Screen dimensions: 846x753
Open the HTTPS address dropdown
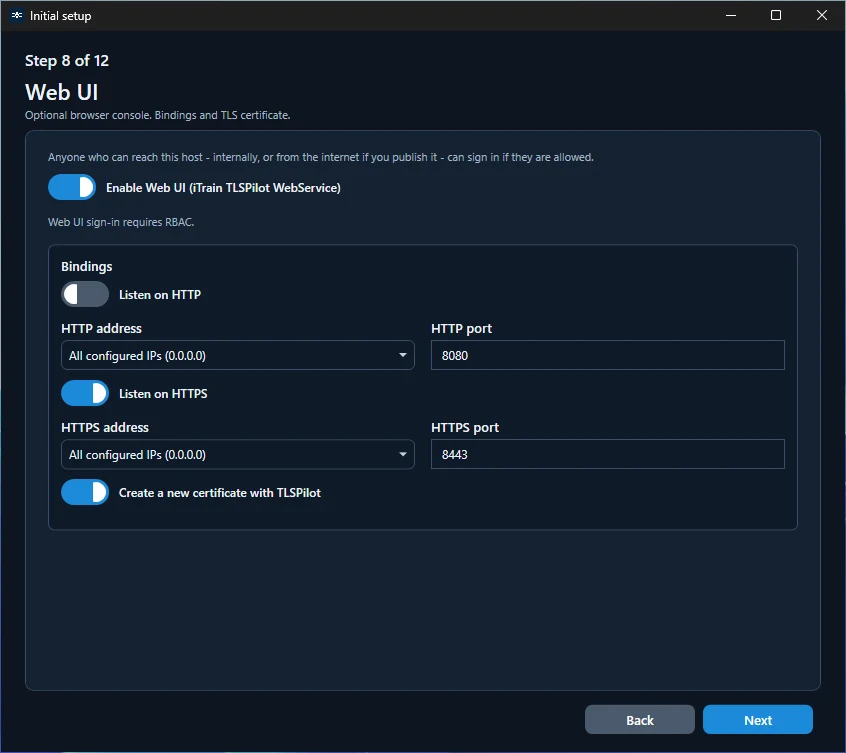238,454
